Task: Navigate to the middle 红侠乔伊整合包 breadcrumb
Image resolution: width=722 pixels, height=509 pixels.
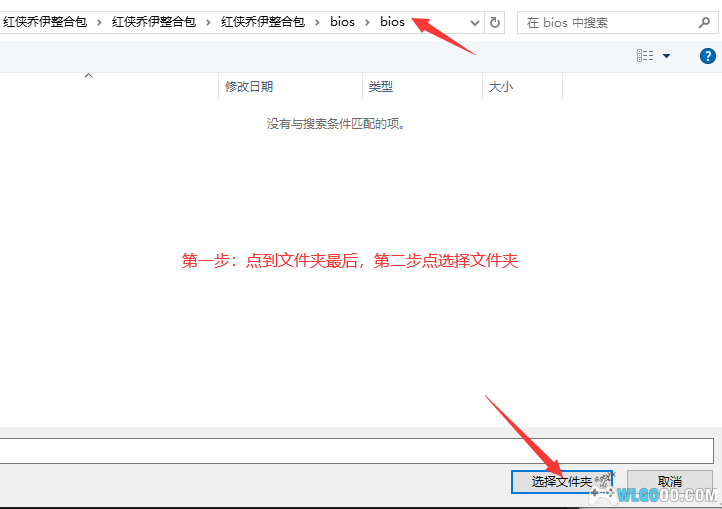Action: 153,22
